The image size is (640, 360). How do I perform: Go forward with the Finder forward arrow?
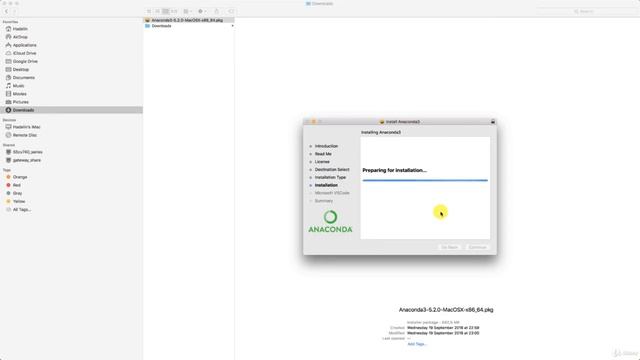14,11
